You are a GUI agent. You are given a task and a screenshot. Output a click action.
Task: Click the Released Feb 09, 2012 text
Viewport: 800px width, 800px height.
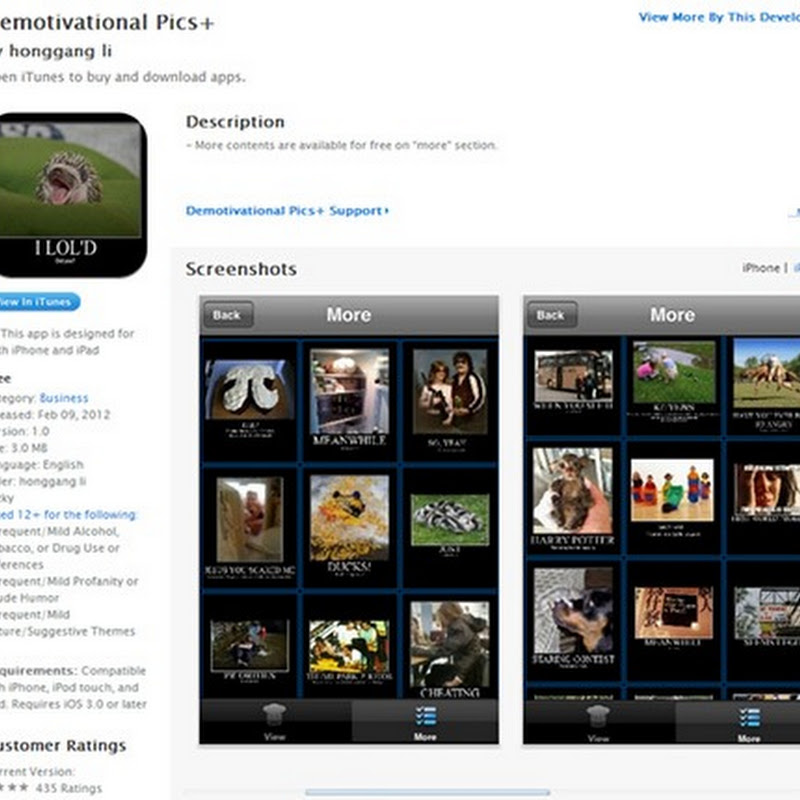[x=55, y=414]
